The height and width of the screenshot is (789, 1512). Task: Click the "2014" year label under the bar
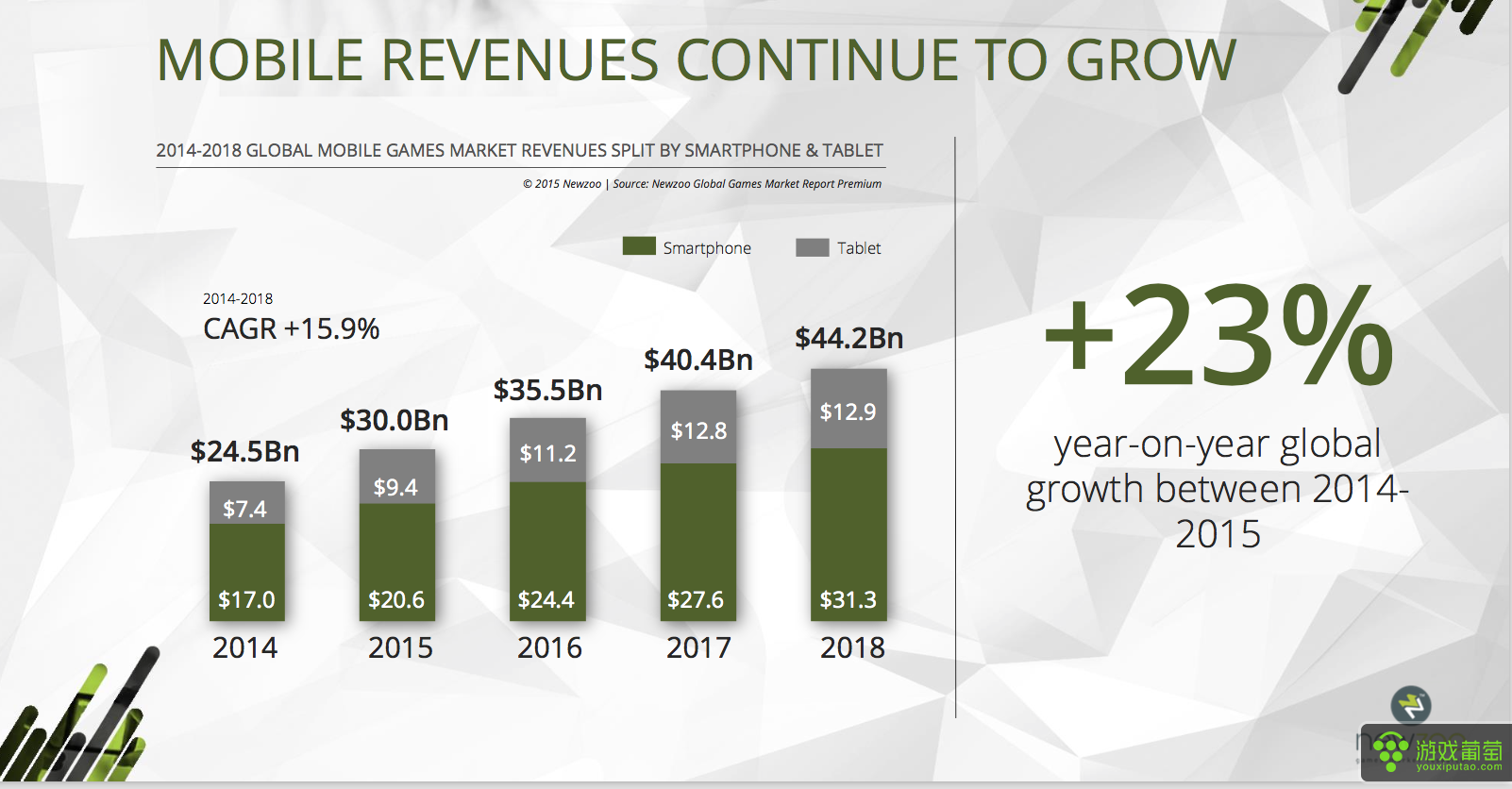(245, 648)
